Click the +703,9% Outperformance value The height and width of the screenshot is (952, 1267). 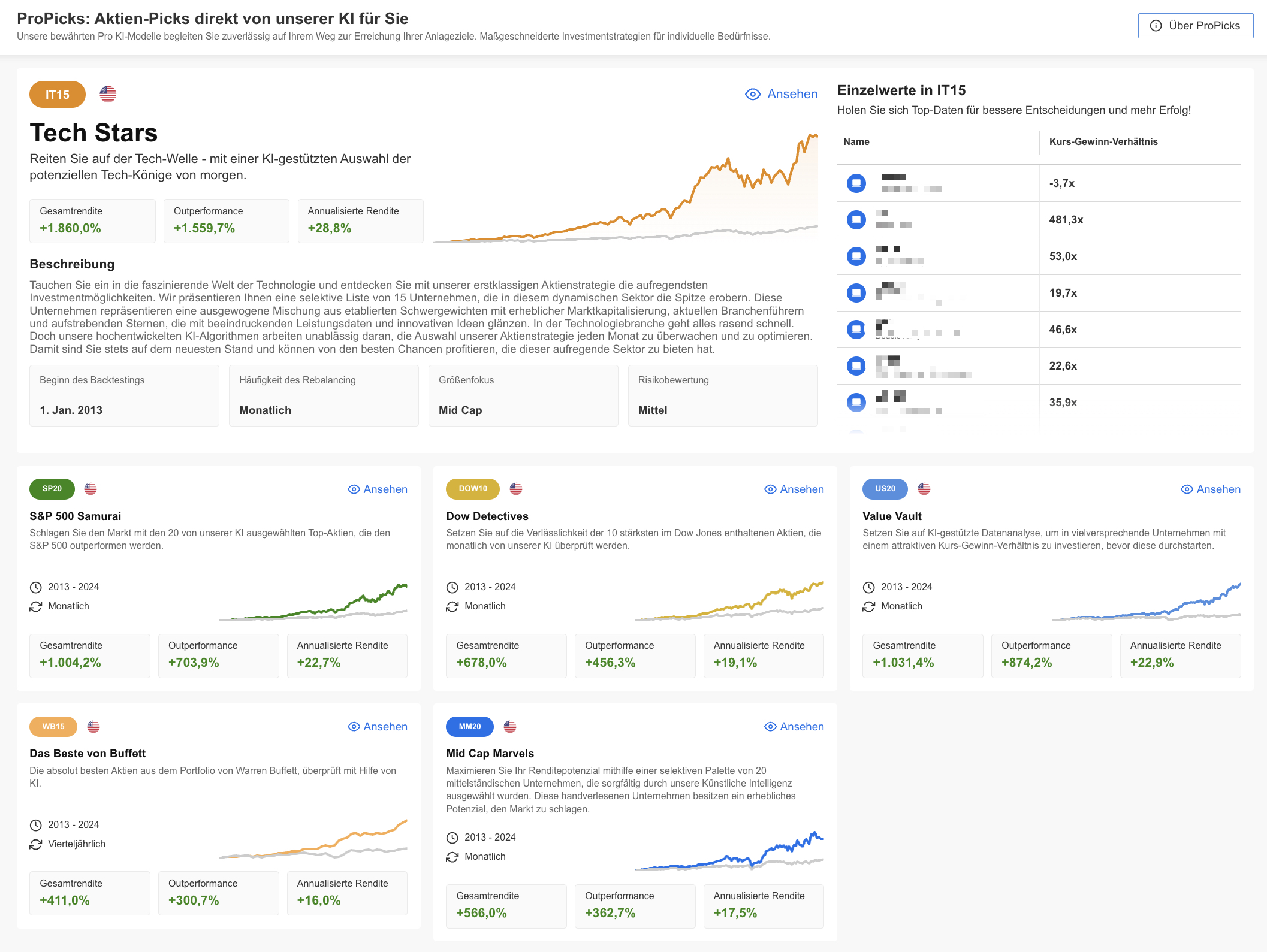[194, 663]
